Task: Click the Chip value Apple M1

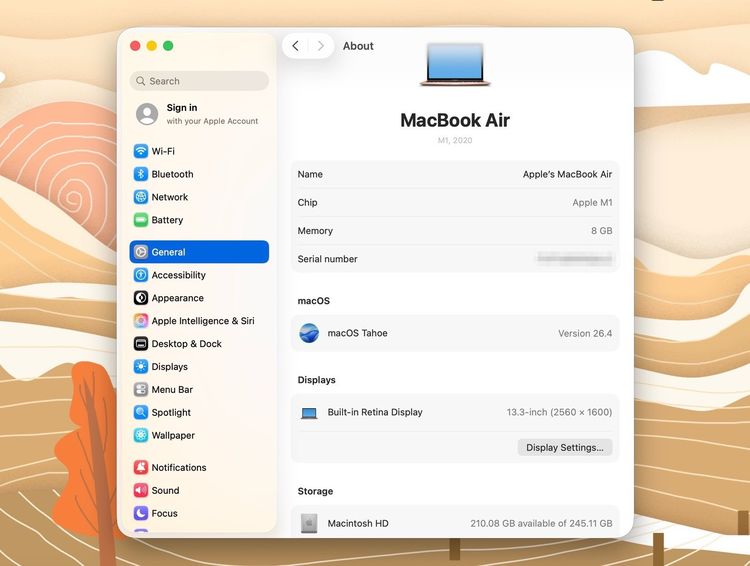Action: pyautogui.click(x=592, y=202)
